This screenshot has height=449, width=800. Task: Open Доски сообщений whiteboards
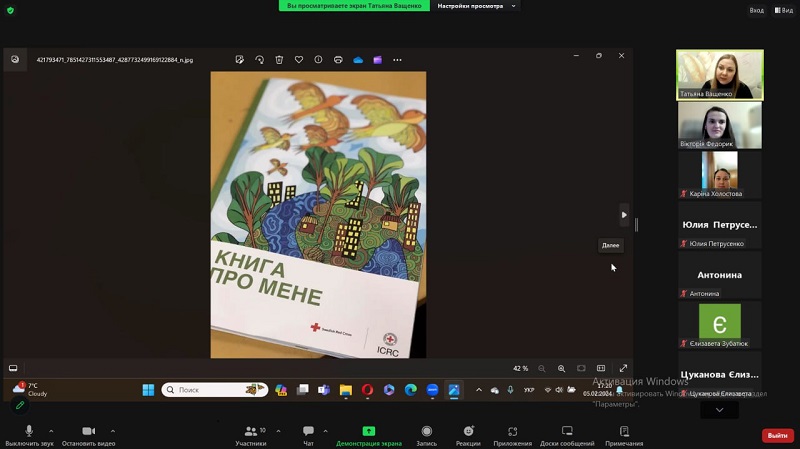pos(567,436)
